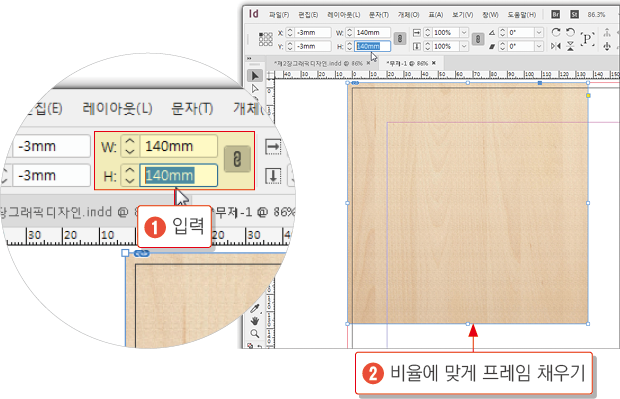Image resolution: width=620 pixels, height=399 pixels.
Task: Click the highlighted H height field in the main control panel
Action: tap(372, 46)
